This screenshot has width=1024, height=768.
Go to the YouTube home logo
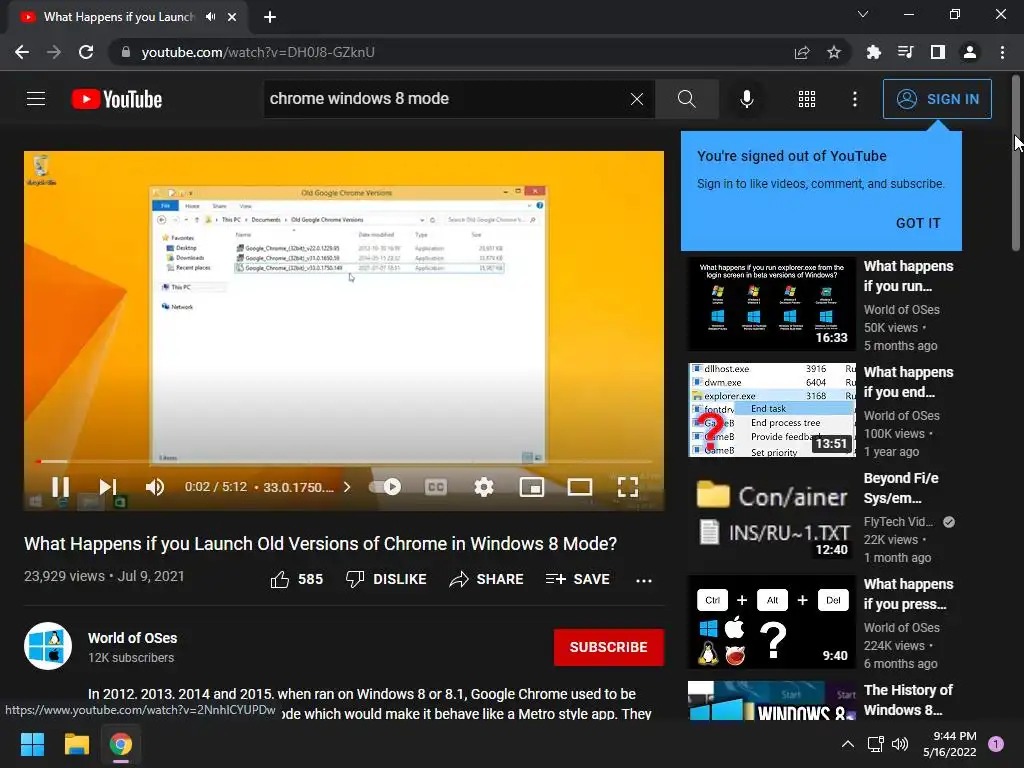pyautogui.click(x=117, y=99)
